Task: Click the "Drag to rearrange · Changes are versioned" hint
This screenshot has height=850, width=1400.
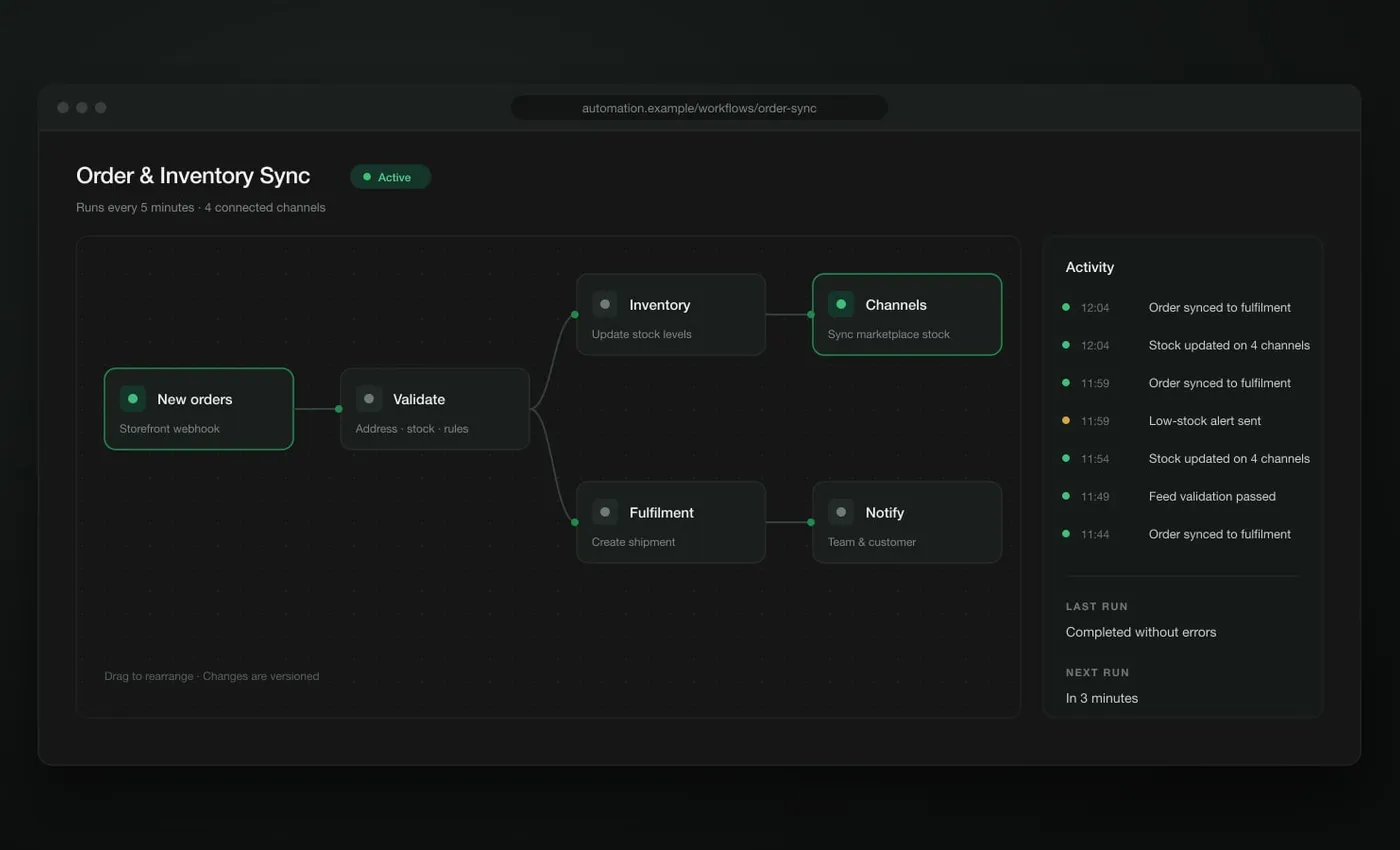Action: (212, 676)
